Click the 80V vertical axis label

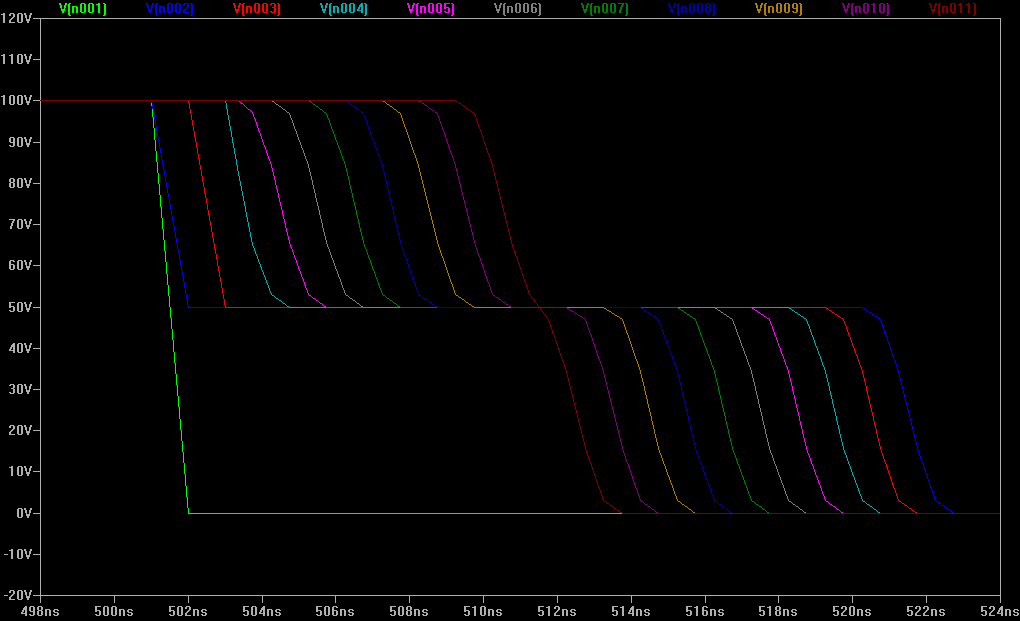(x=20, y=183)
